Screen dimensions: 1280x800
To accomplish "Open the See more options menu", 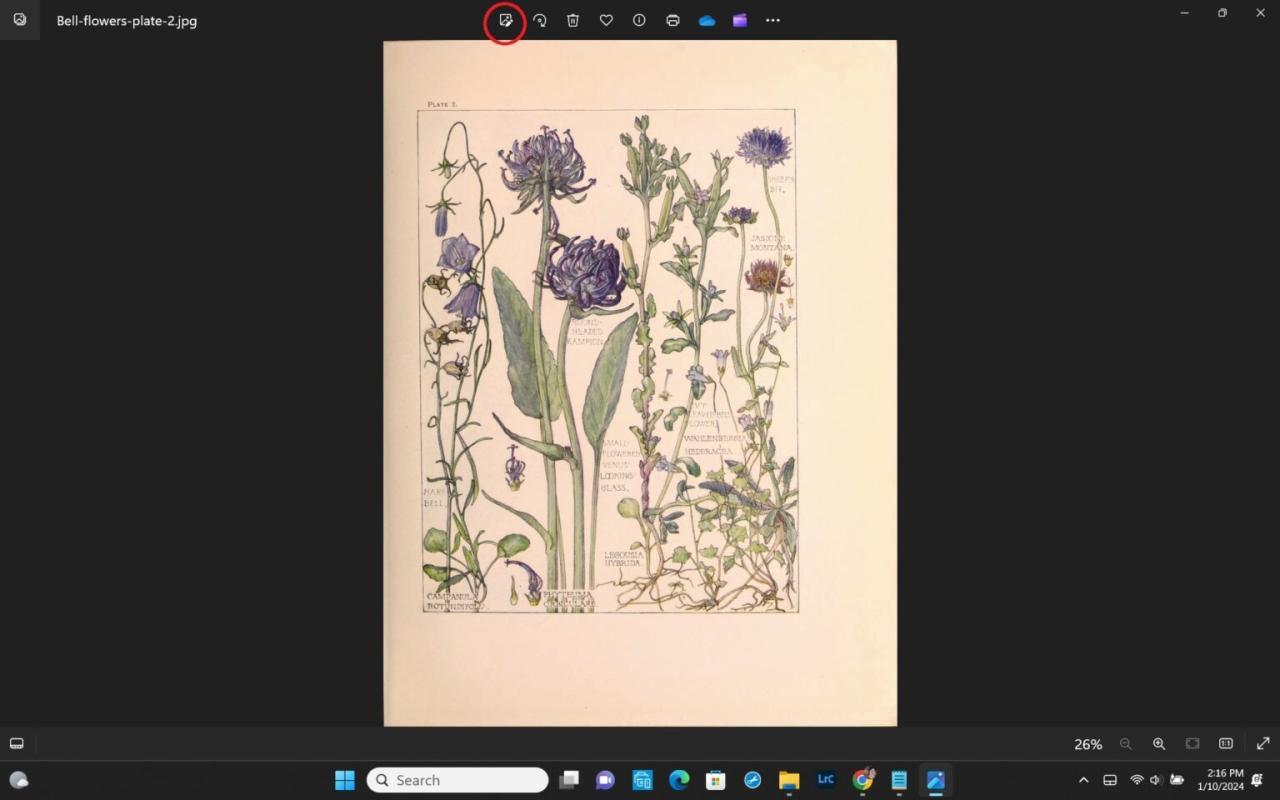I will (772, 20).
